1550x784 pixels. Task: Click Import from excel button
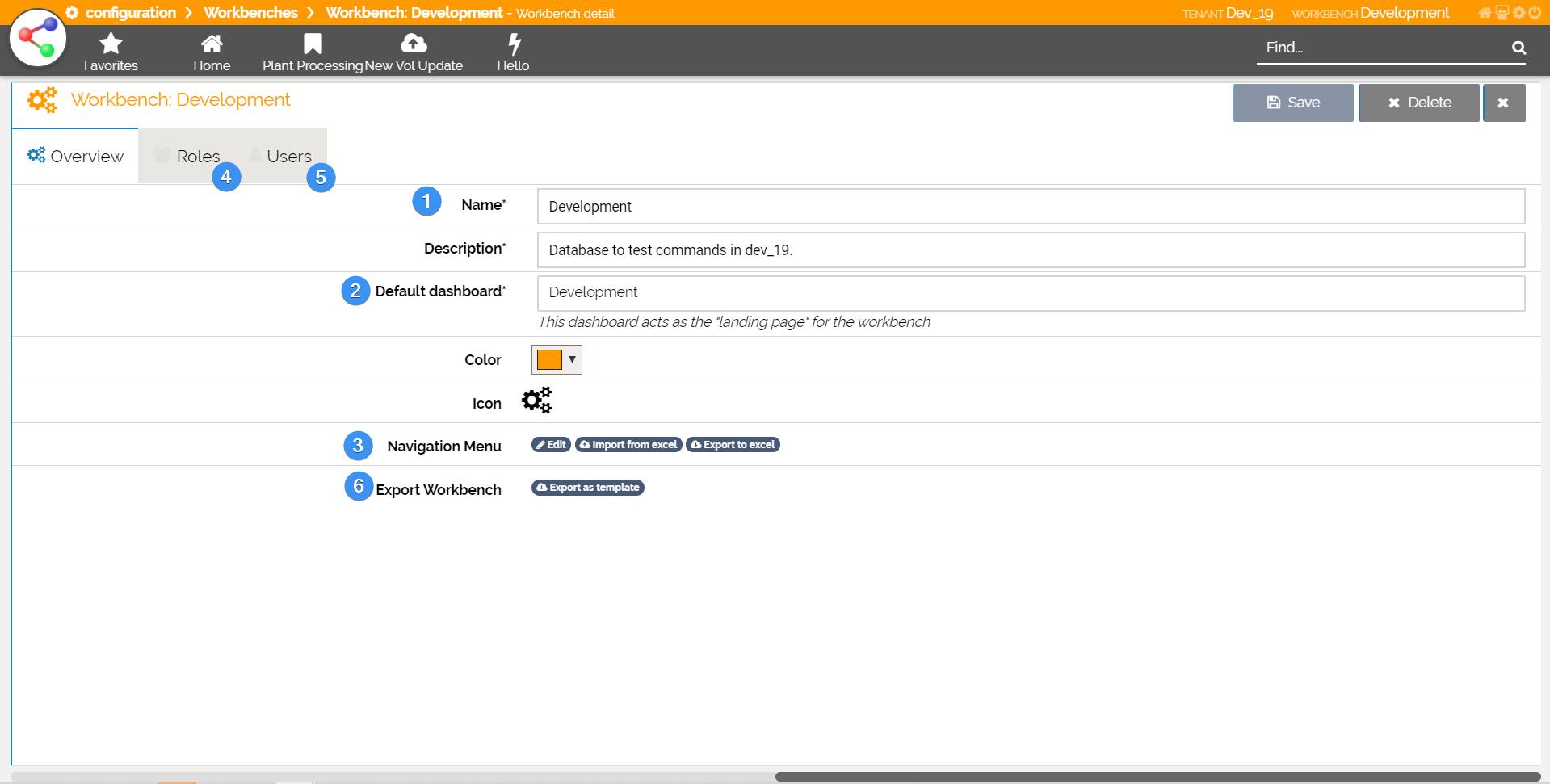628,445
